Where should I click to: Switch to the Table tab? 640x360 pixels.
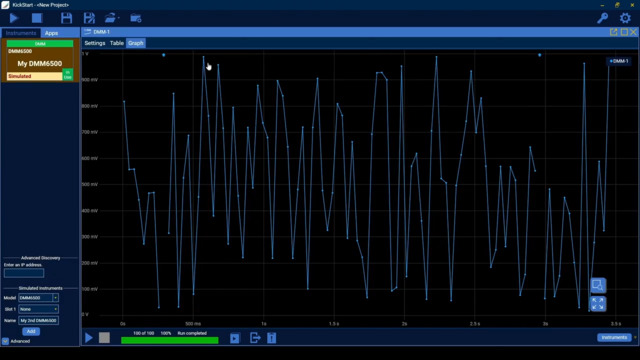pyautogui.click(x=117, y=43)
